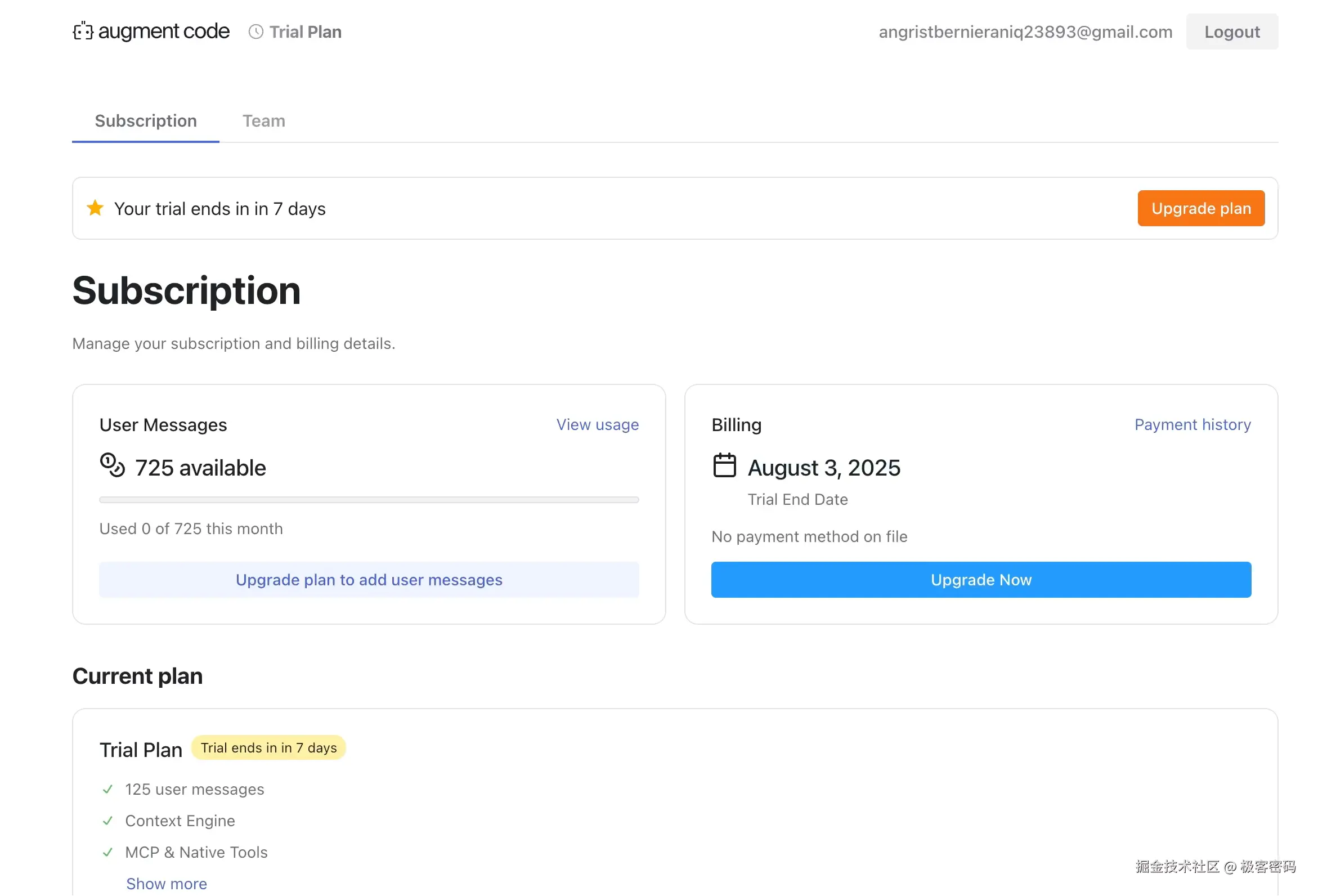Open the Payment history link
Image resolution: width=1318 pixels, height=896 pixels.
(x=1192, y=425)
